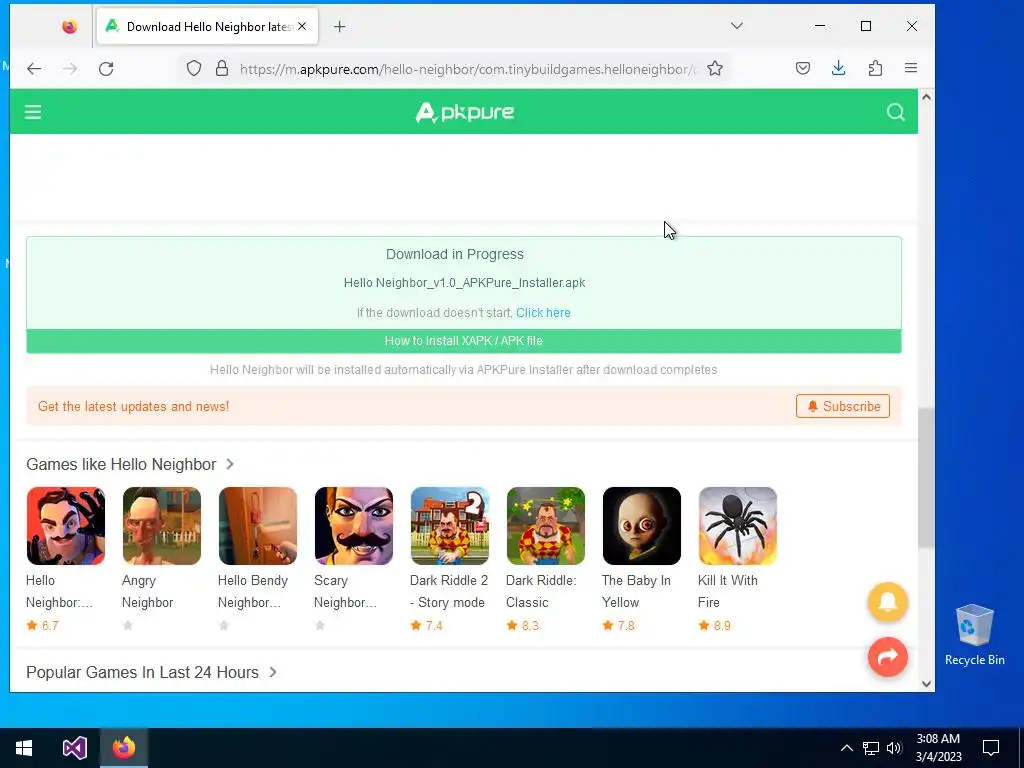Viewport: 1024px width, 768px height.
Task: Open Popular Games In Last 24 Hours heading
Action: point(142,672)
